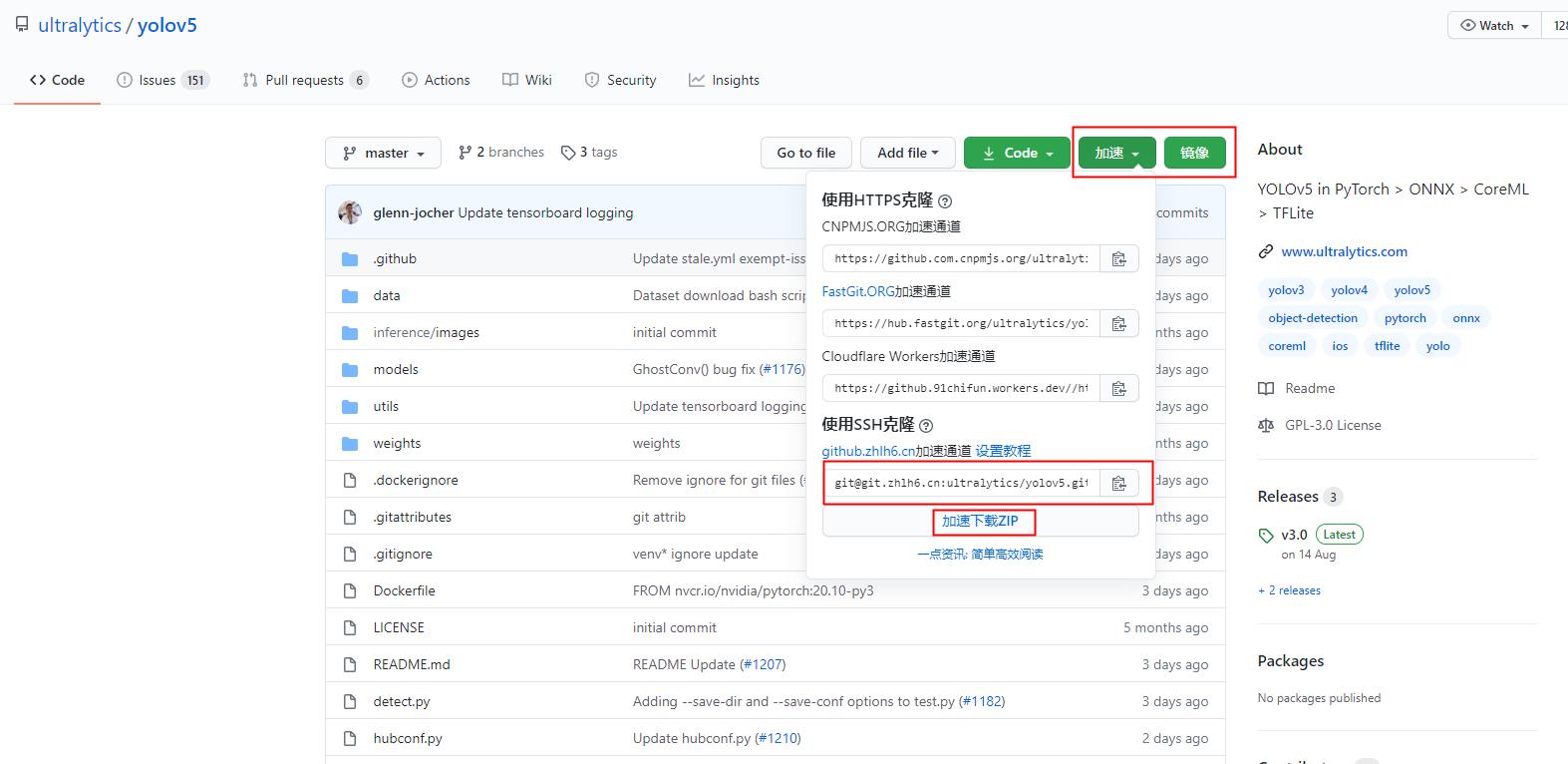Click the green 镜像 button
Screen dimensions: 1568x764
pos(1194,153)
